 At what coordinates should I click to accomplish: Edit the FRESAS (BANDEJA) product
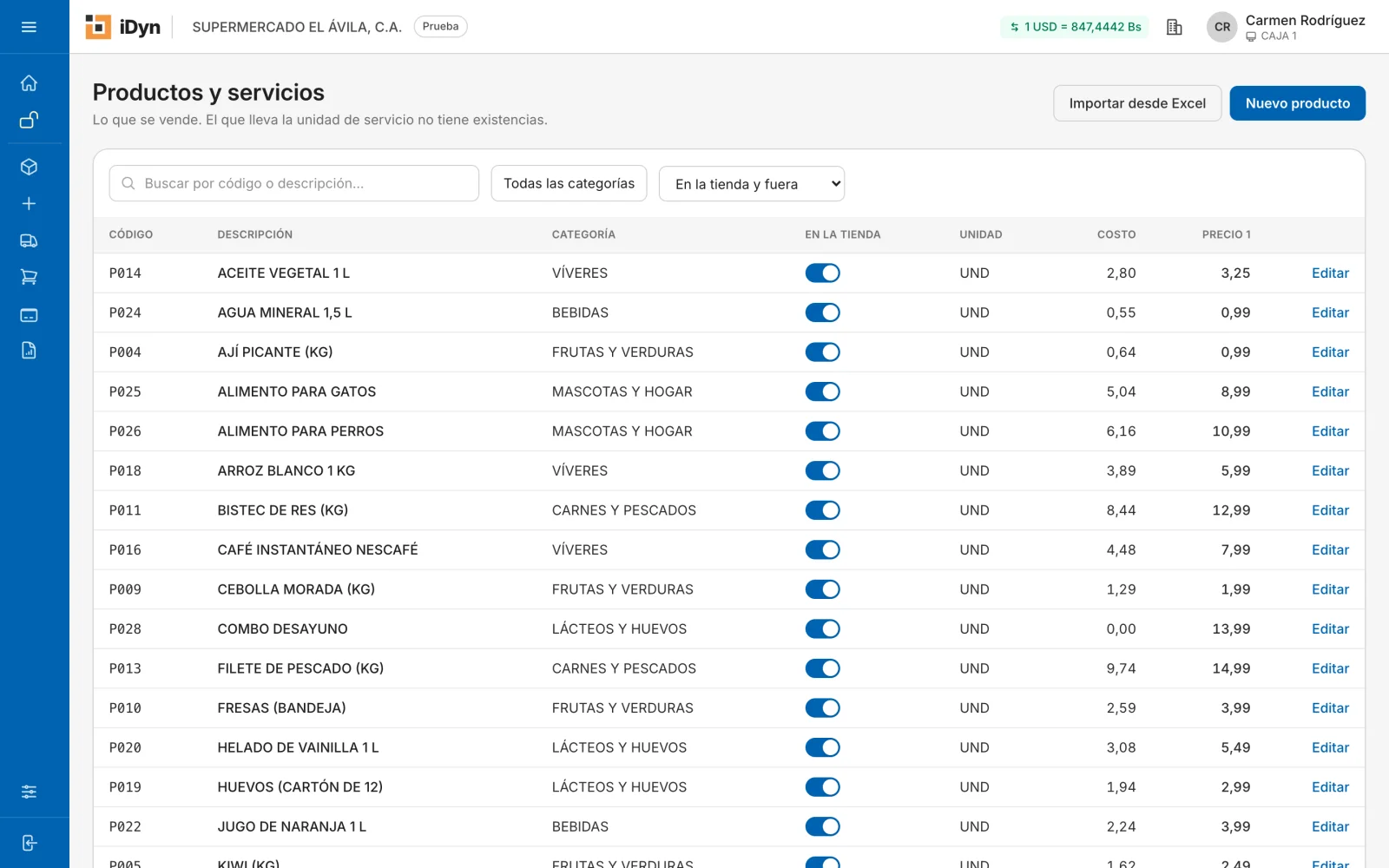coord(1330,708)
